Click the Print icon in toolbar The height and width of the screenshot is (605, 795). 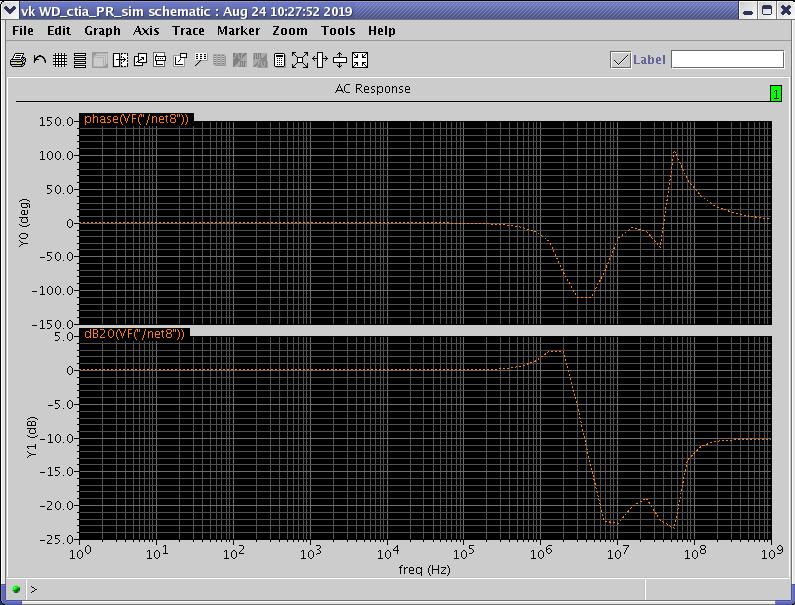[18, 60]
